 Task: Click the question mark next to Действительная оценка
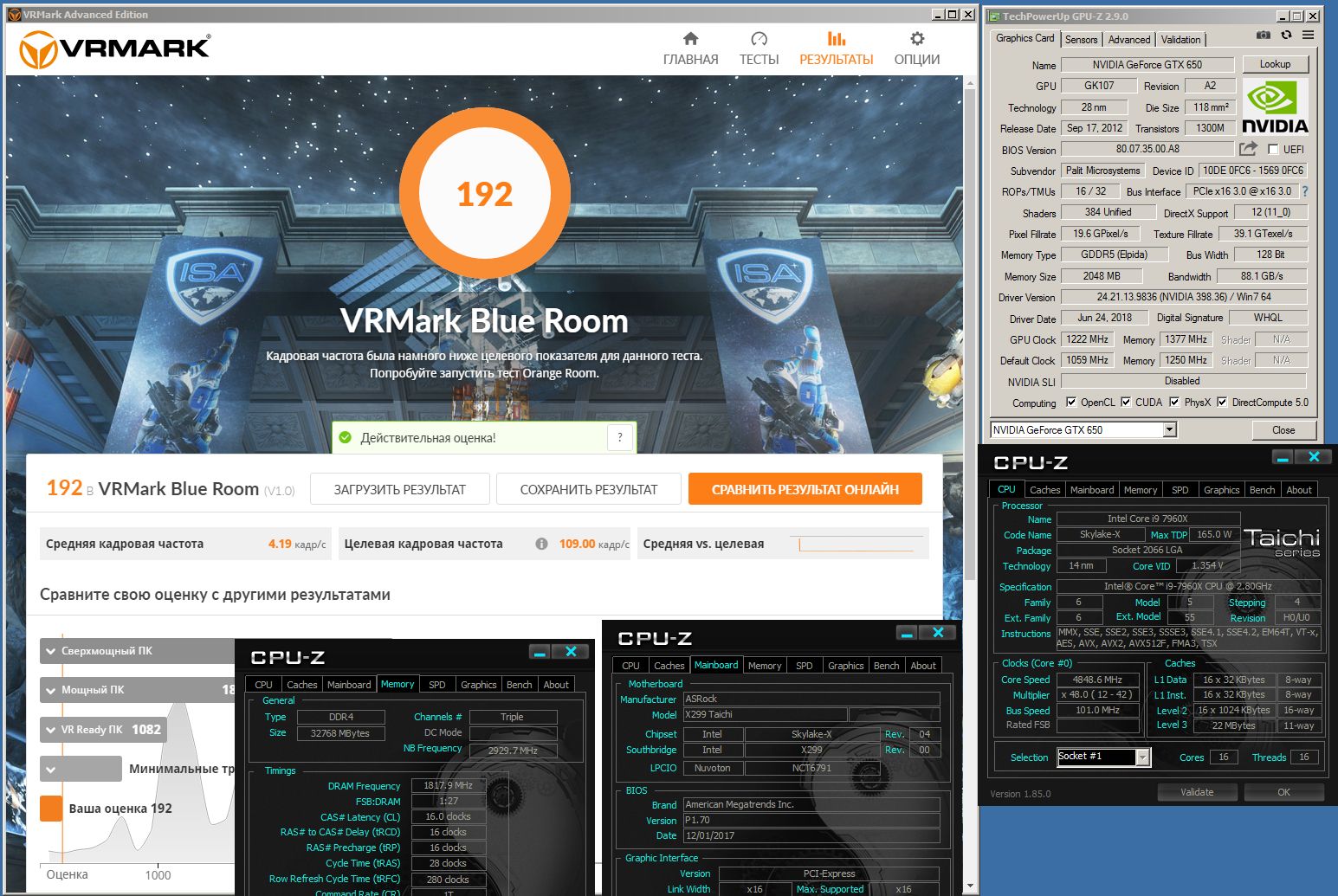tap(619, 437)
